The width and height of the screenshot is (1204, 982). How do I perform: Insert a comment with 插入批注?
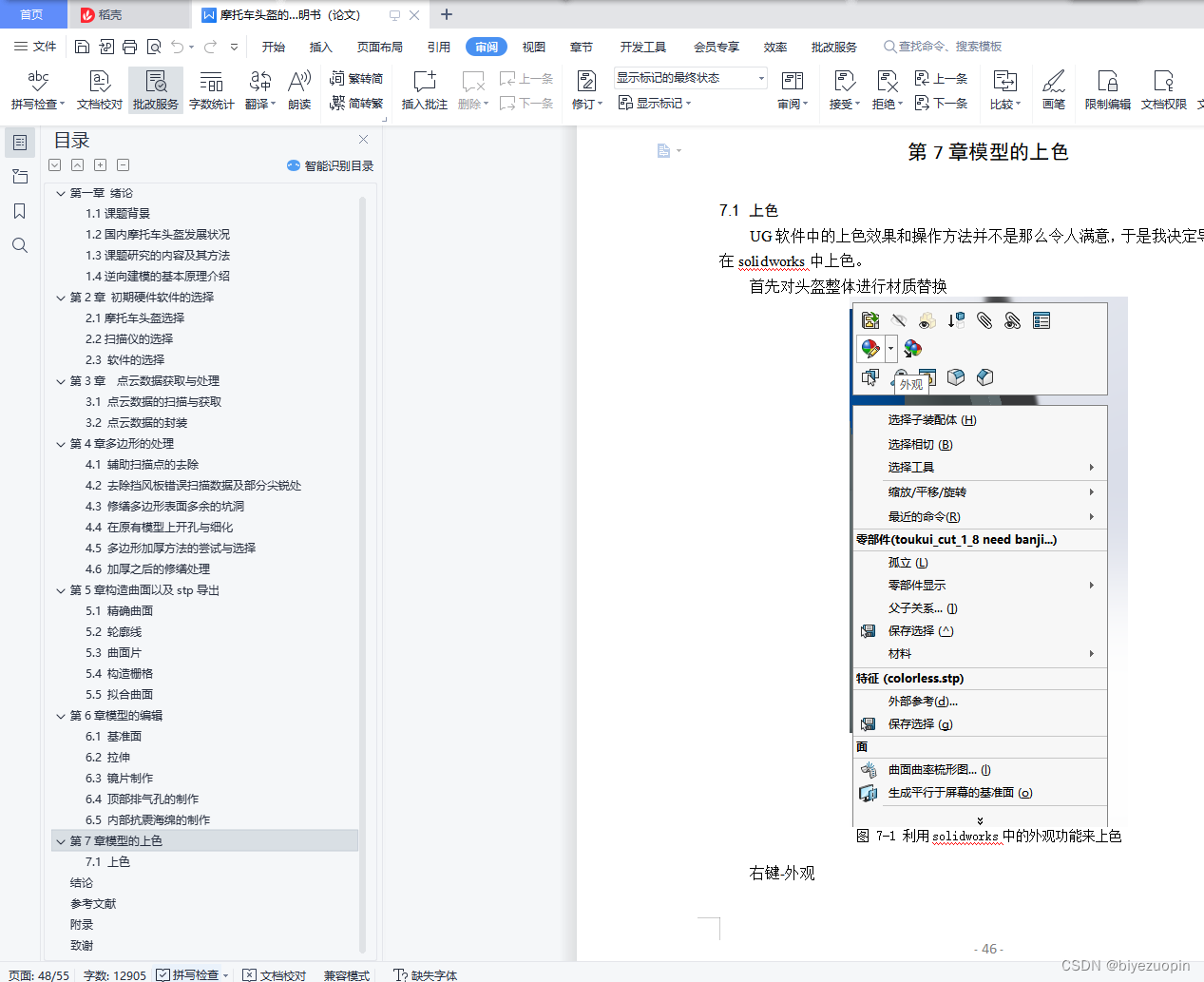[x=422, y=89]
